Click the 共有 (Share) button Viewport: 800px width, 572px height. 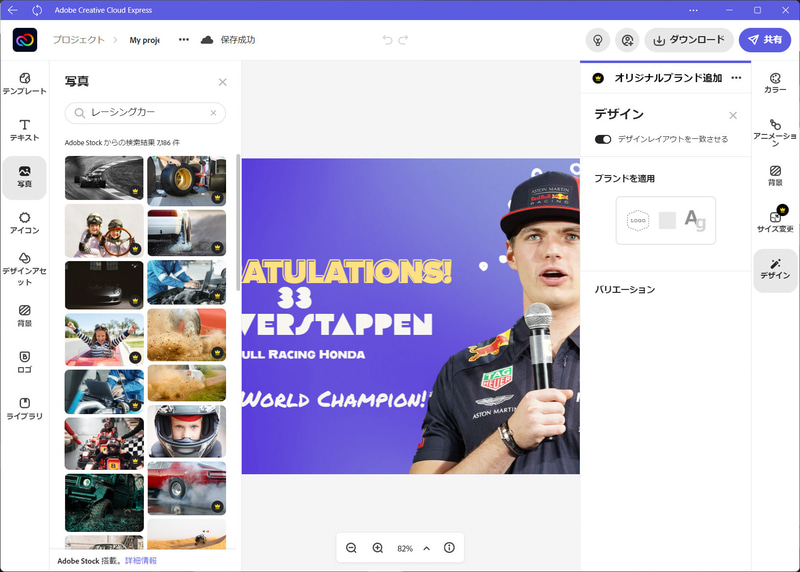[x=765, y=40]
